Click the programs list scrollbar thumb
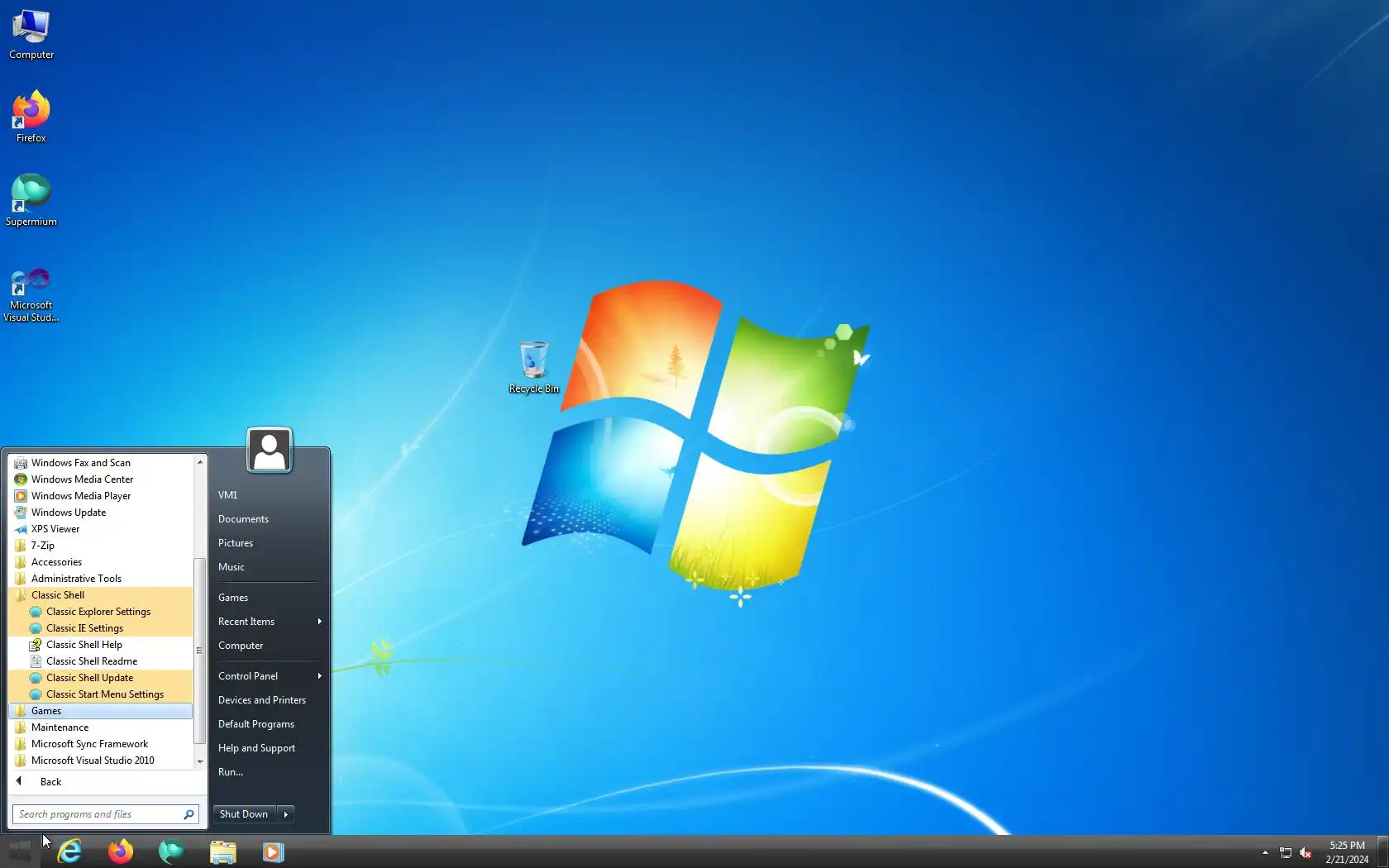Image resolution: width=1389 pixels, height=868 pixels. (199, 651)
